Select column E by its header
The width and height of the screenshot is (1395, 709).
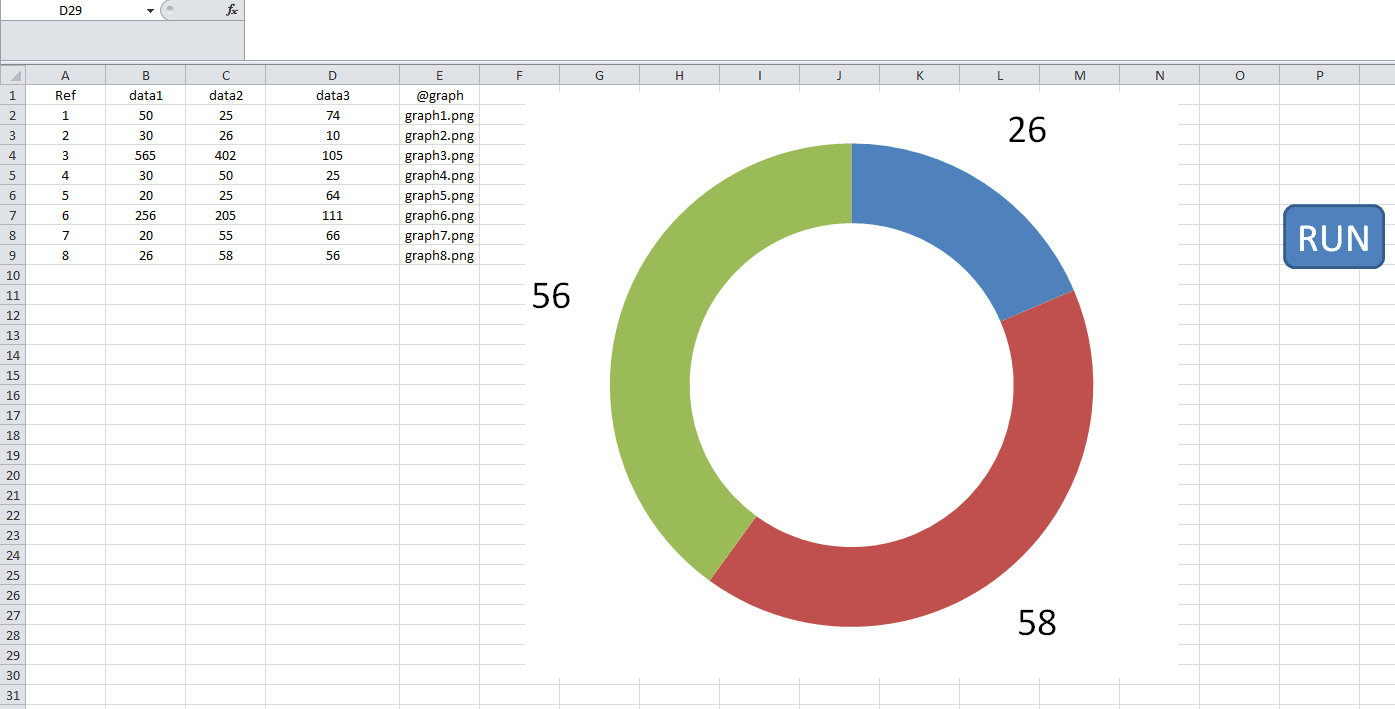439,75
